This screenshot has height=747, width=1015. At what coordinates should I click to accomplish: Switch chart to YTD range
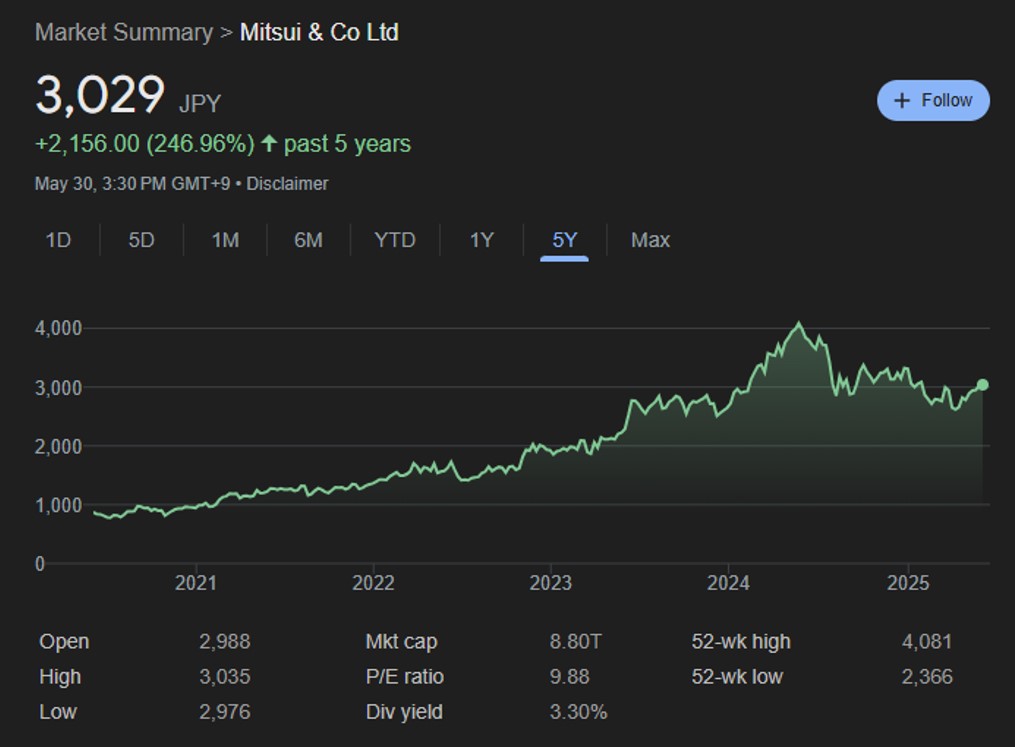click(395, 240)
